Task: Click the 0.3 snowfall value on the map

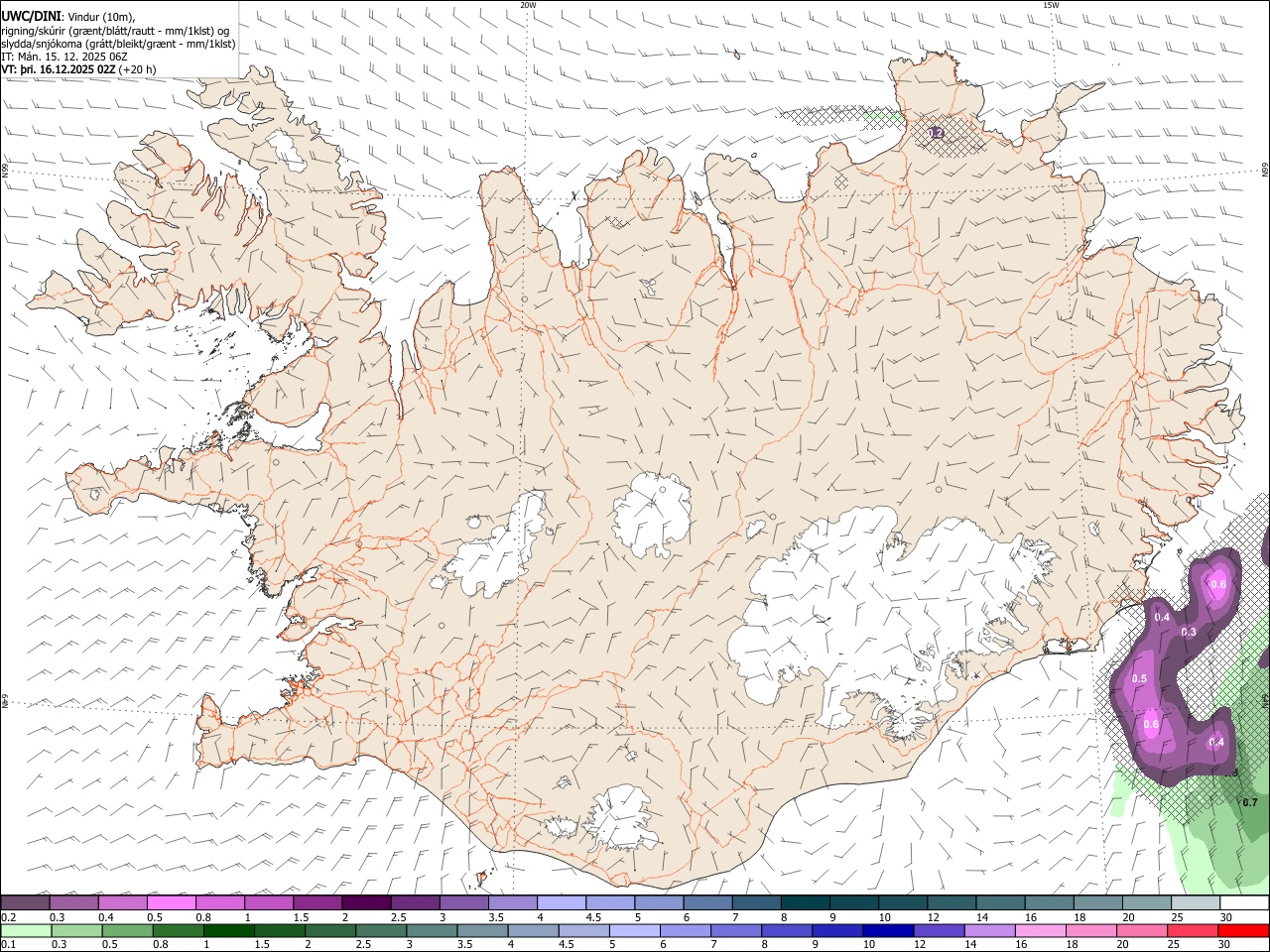Action: pos(1189,632)
